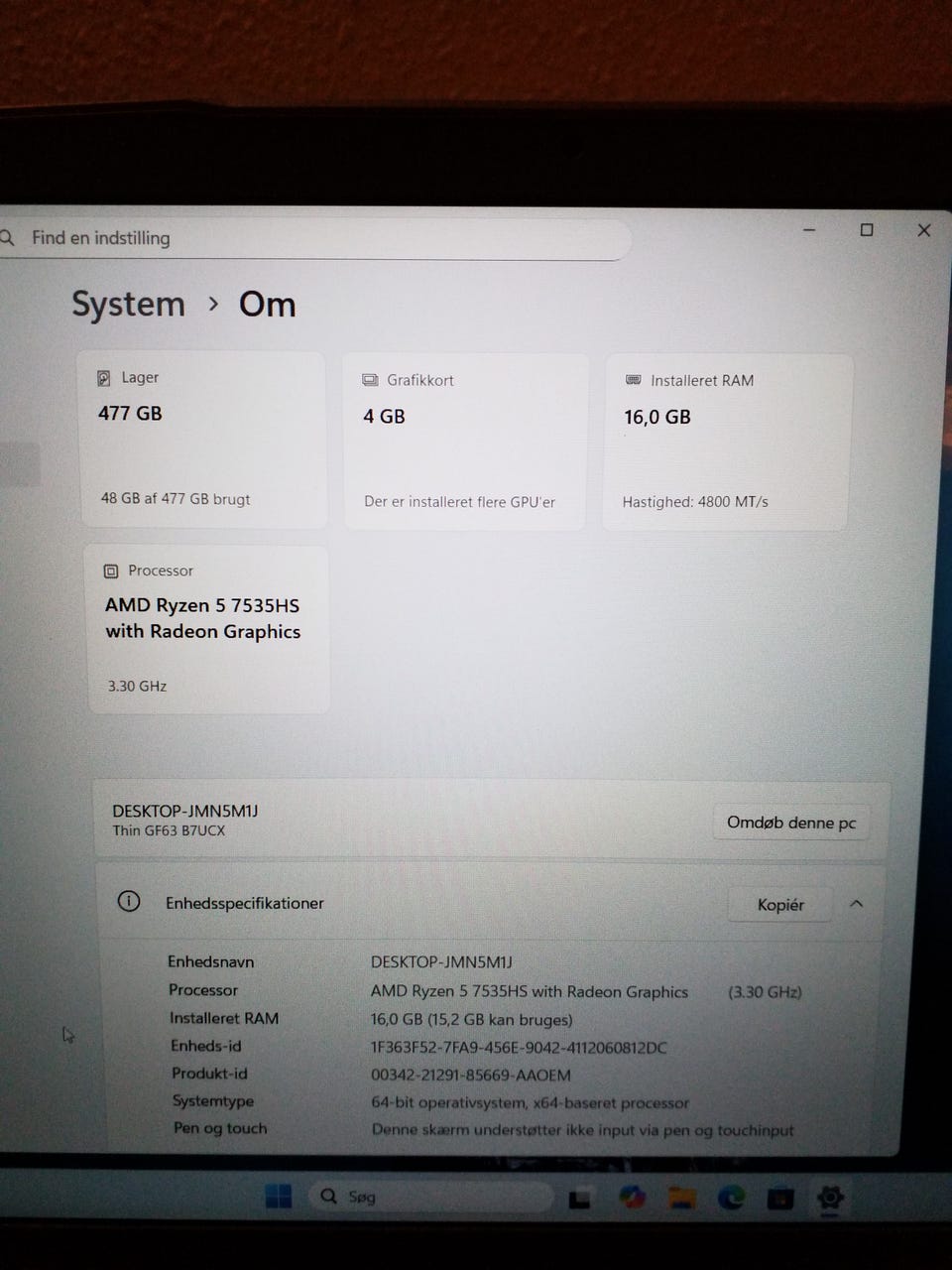Open the Processor card

[208, 629]
